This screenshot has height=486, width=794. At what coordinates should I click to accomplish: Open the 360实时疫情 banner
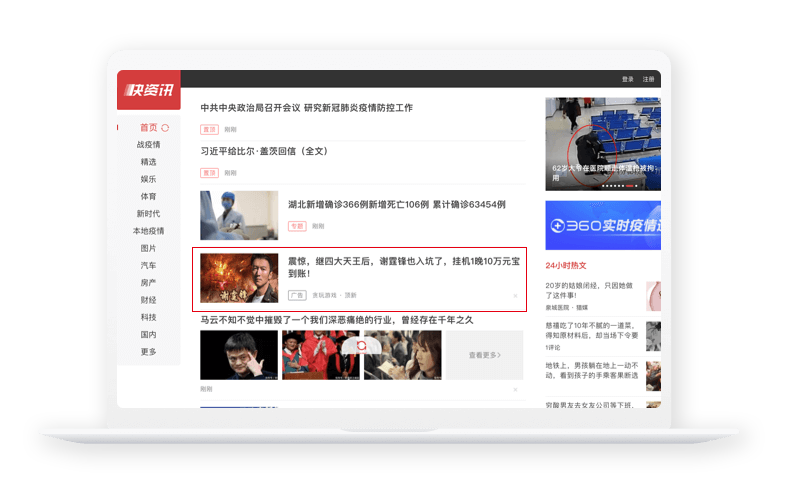[x=603, y=225]
